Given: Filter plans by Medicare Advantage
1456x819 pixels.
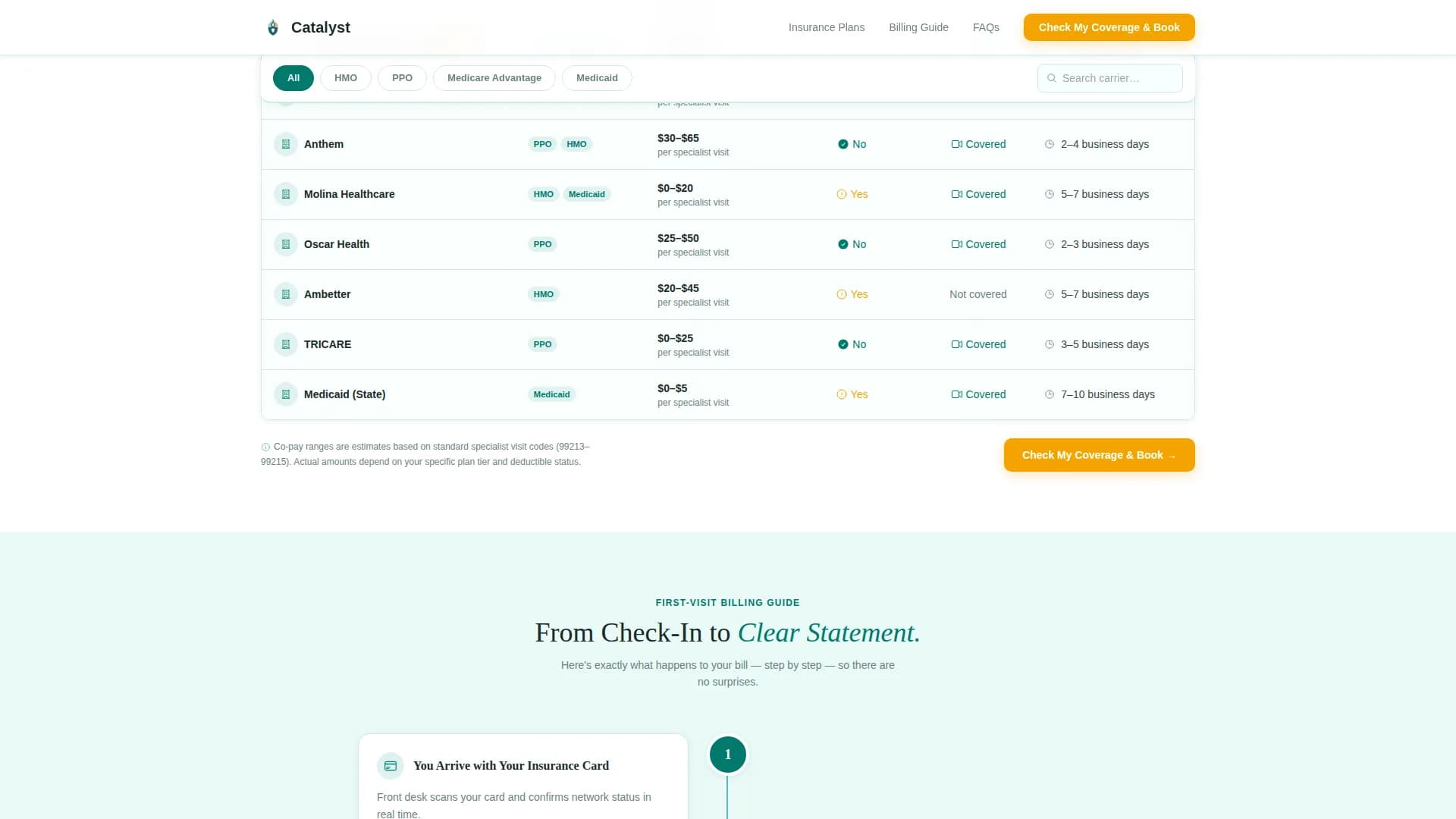Looking at the screenshot, I should (494, 78).
